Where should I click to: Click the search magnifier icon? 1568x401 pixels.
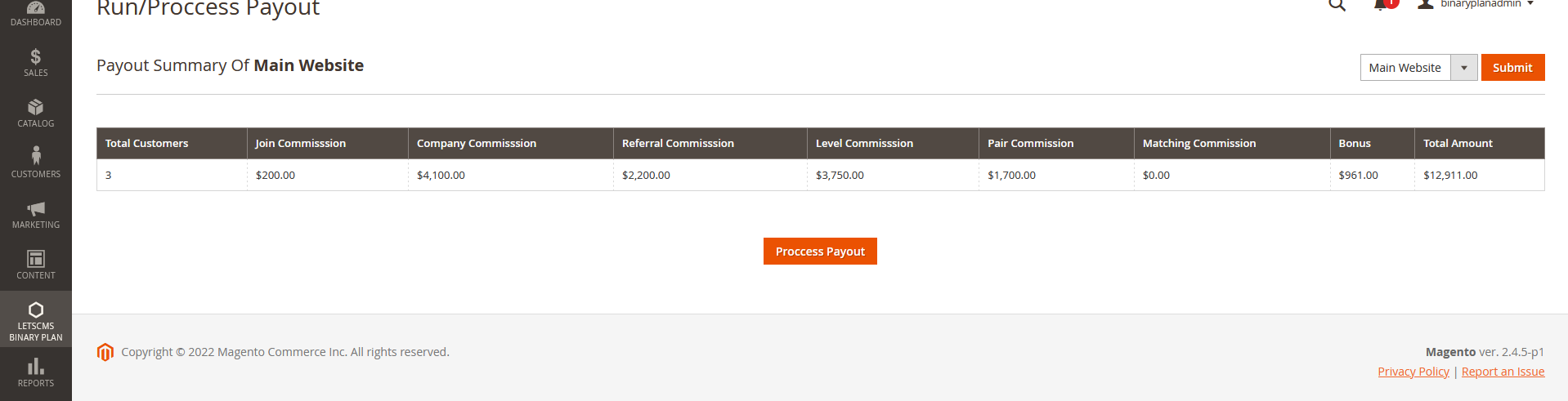[x=1337, y=5]
